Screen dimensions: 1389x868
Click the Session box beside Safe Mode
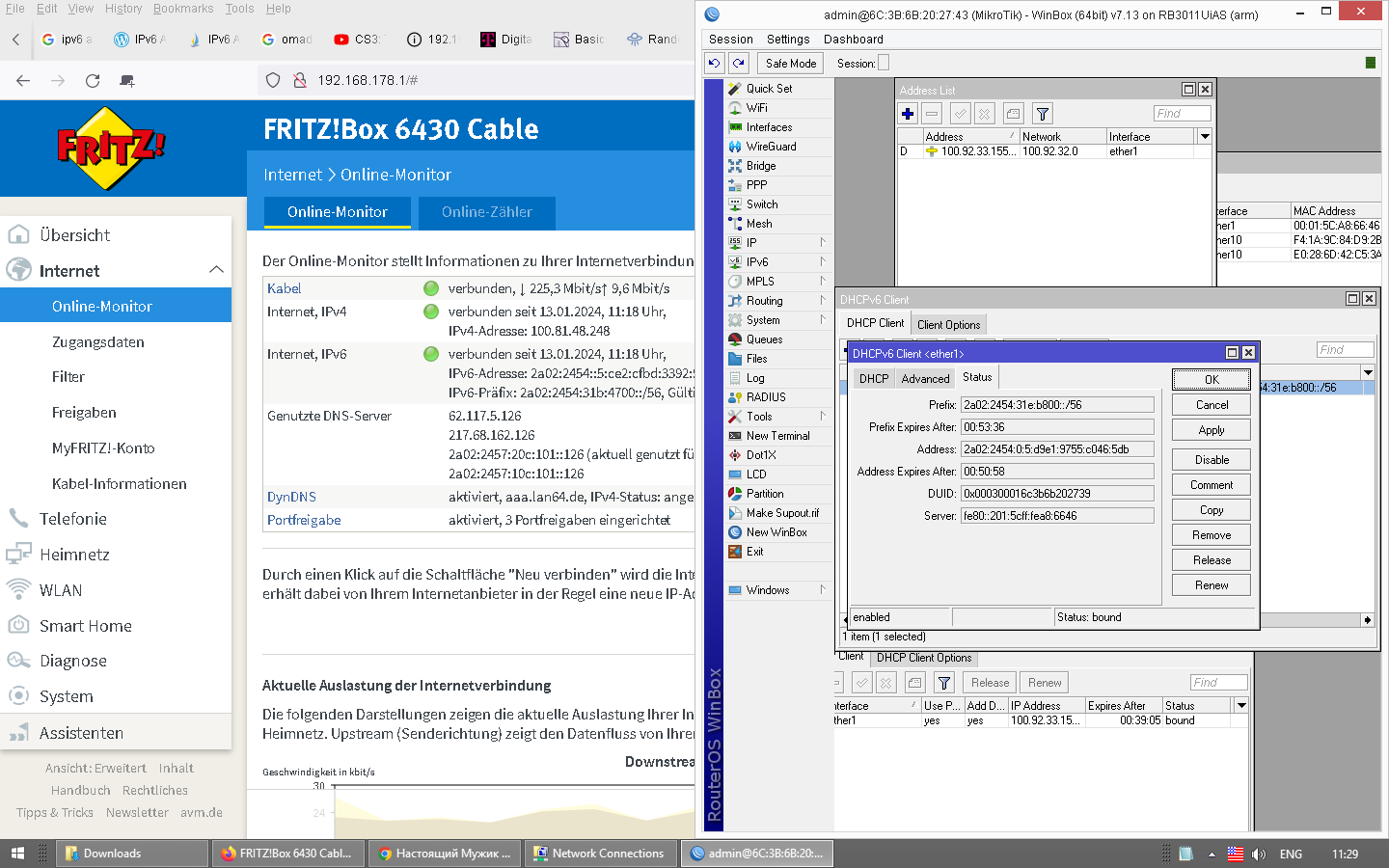pyautogui.click(x=884, y=64)
